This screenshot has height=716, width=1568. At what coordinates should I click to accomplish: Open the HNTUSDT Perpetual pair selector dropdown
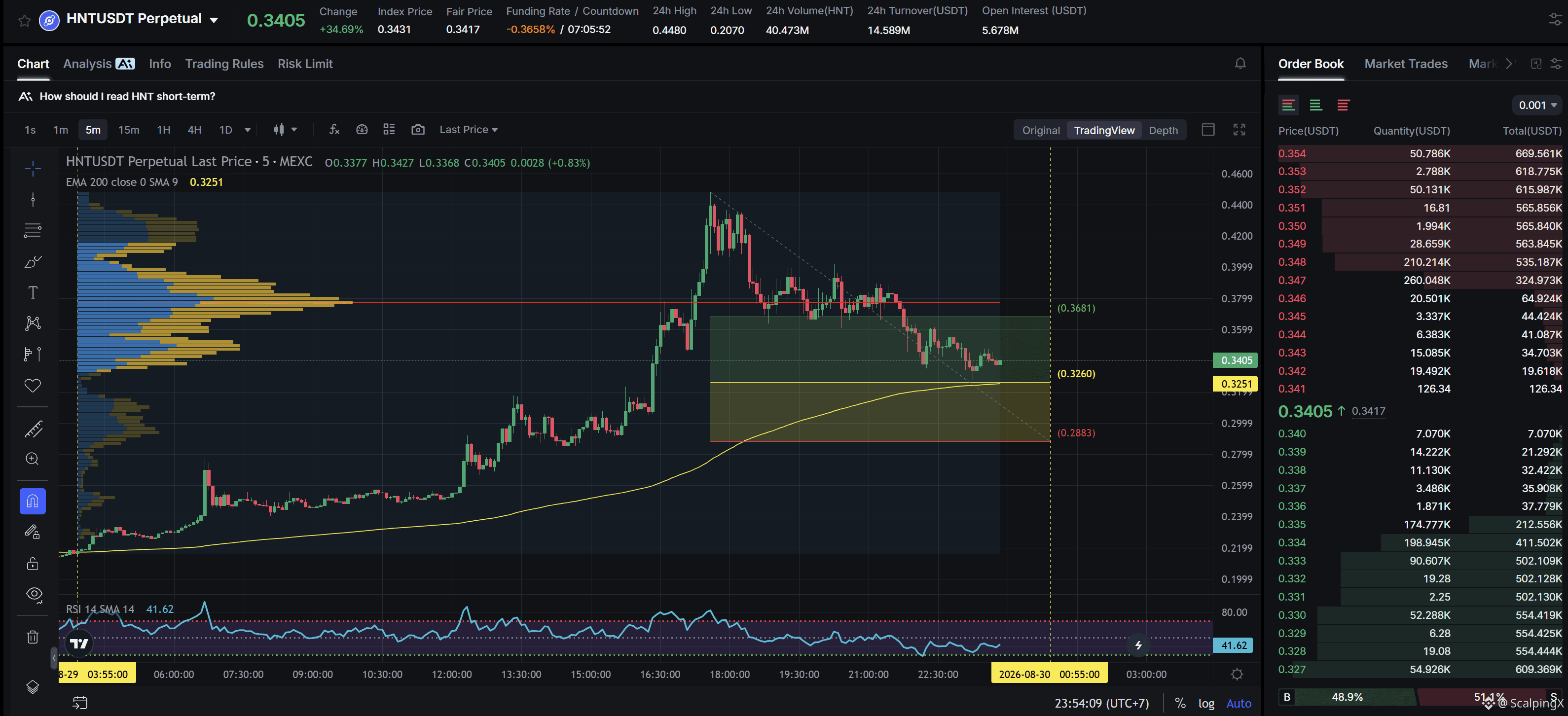[x=214, y=20]
